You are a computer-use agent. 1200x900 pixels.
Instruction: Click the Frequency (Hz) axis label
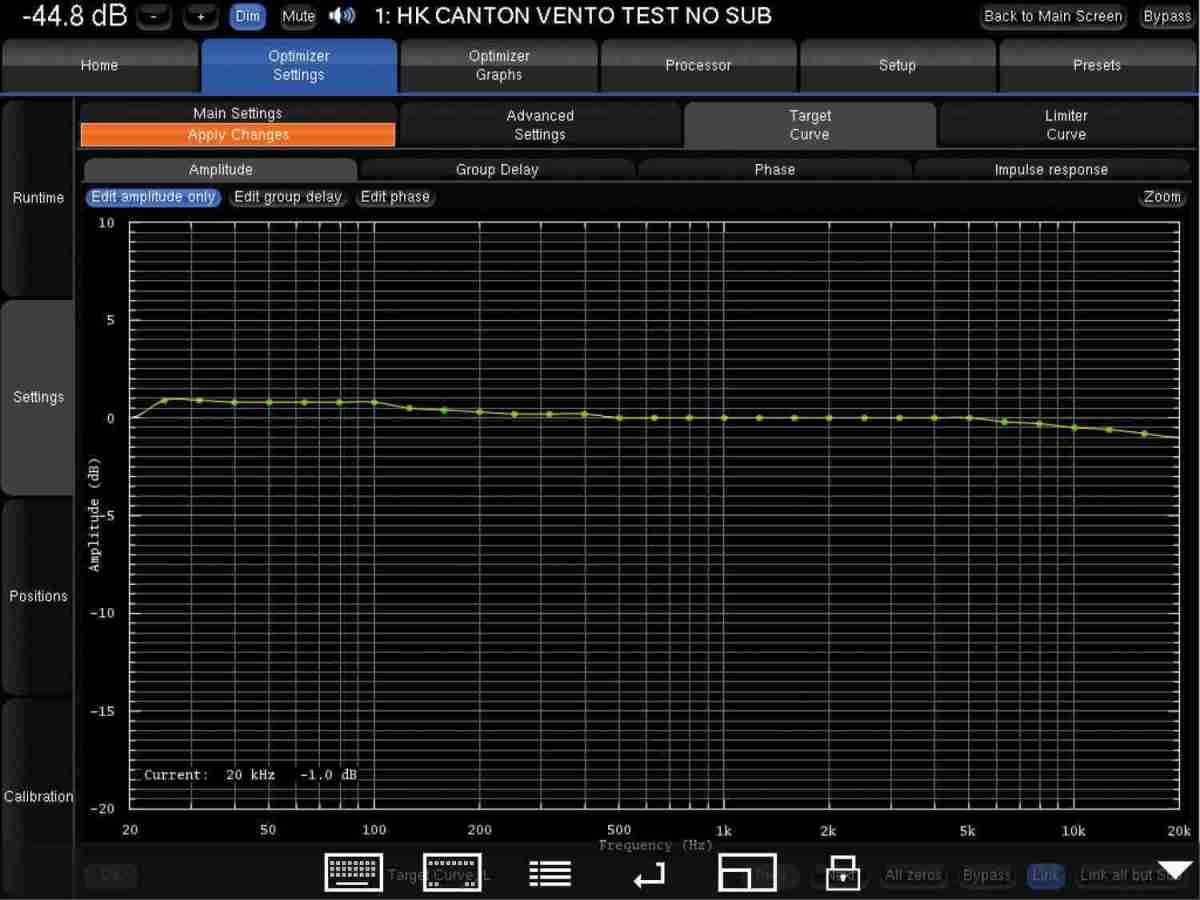[656, 846]
